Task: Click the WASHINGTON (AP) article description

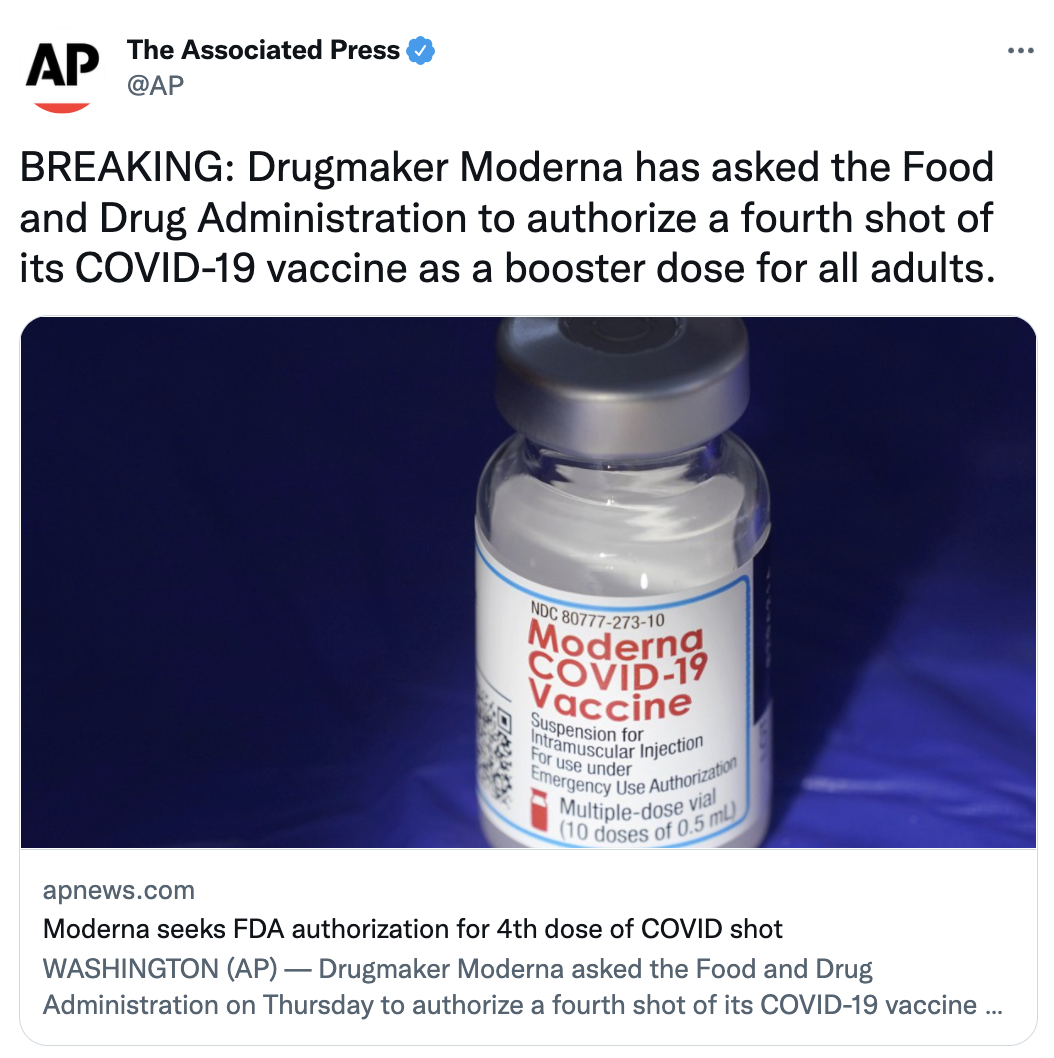Action: click(522, 986)
